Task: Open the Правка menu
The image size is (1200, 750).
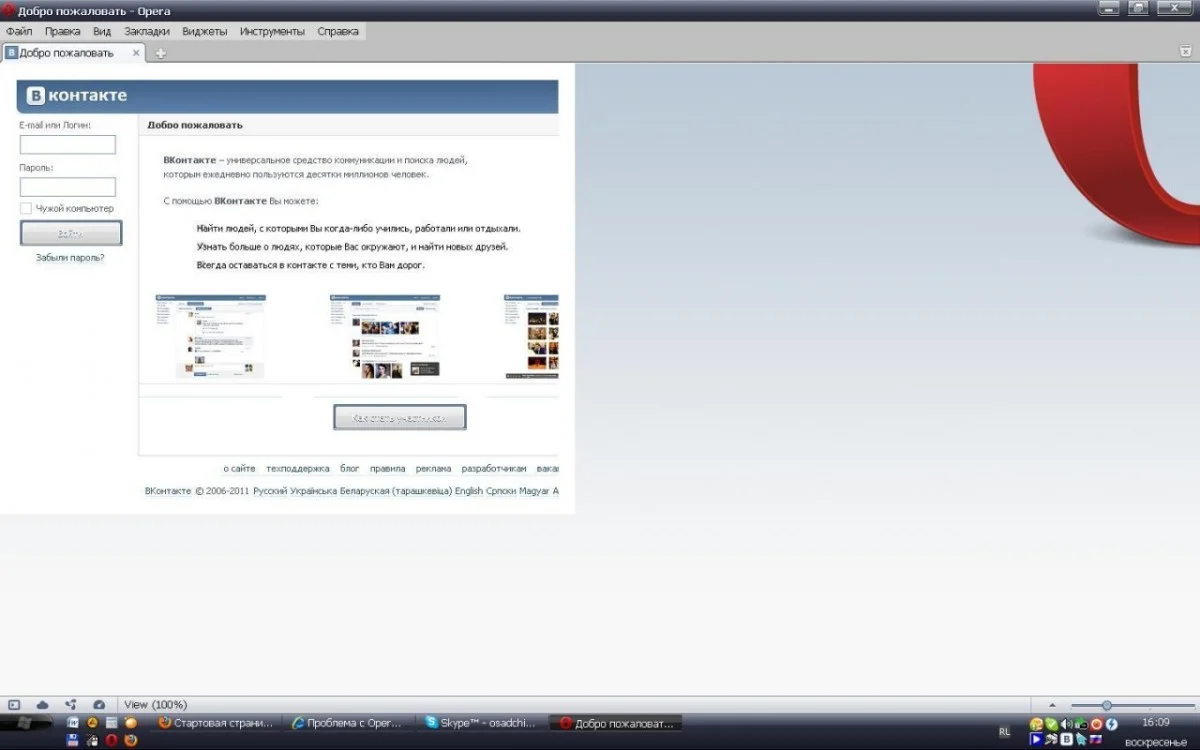Action: coord(63,31)
